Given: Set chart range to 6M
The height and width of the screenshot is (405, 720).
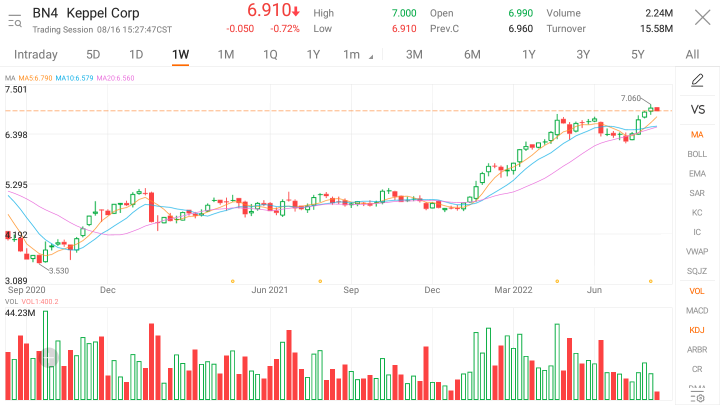Looking at the screenshot, I should pos(472,55).
